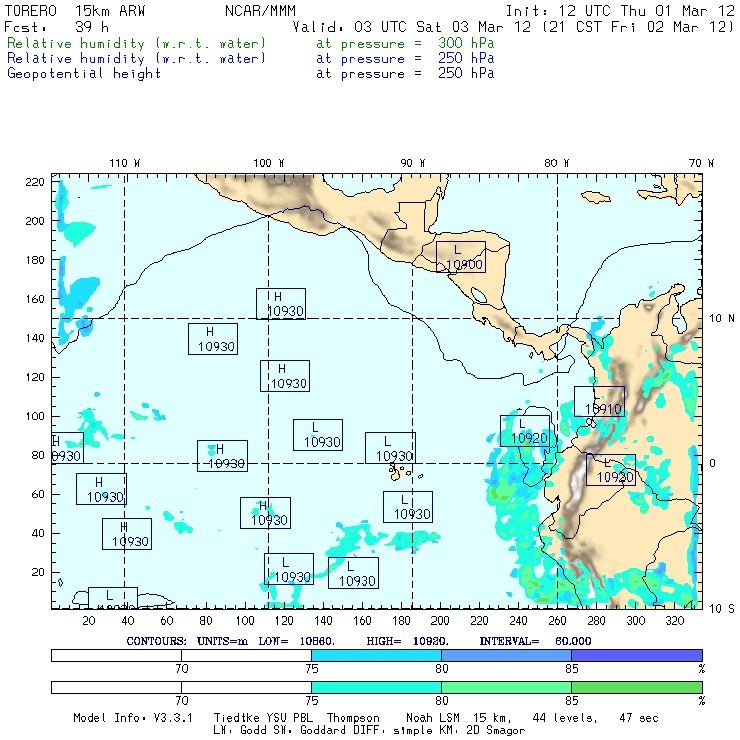Click the '70' label under the upper color bar

tap(182, 669)
